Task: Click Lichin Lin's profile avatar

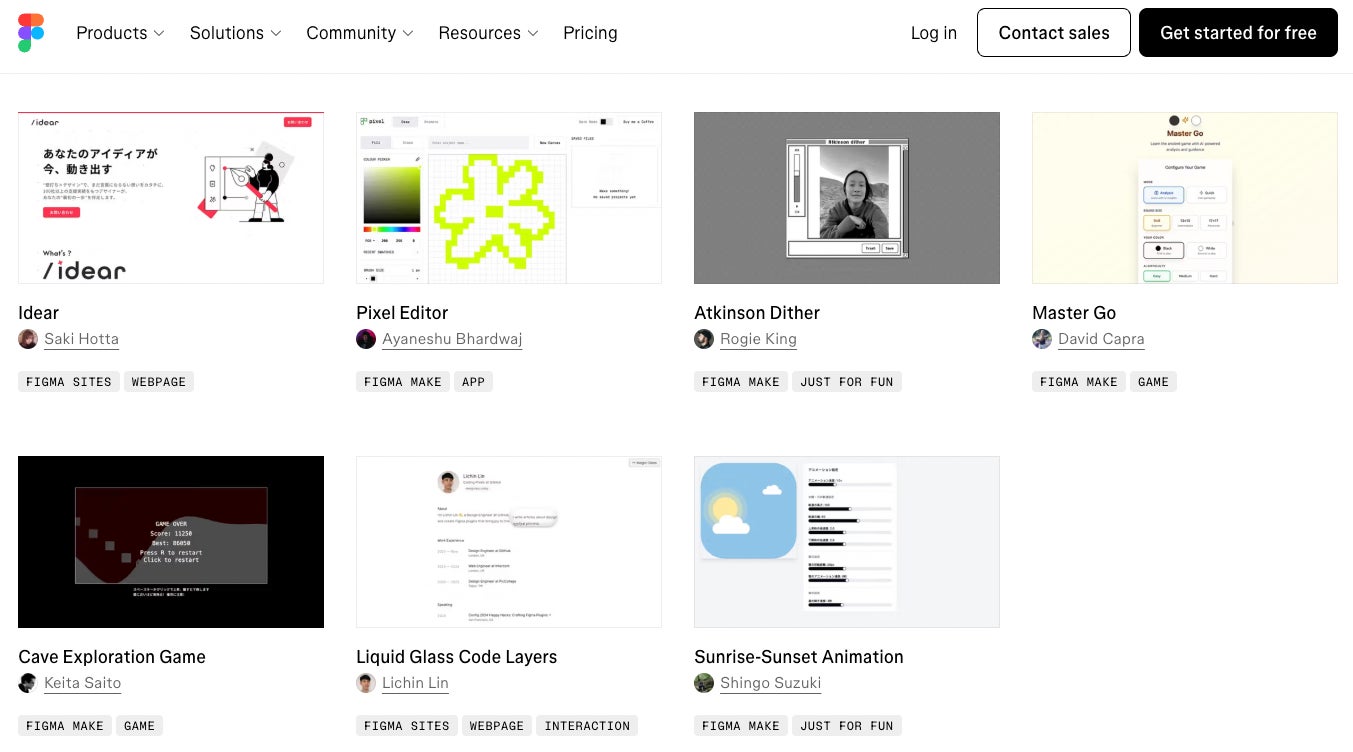Action: (x=366, y=683)
